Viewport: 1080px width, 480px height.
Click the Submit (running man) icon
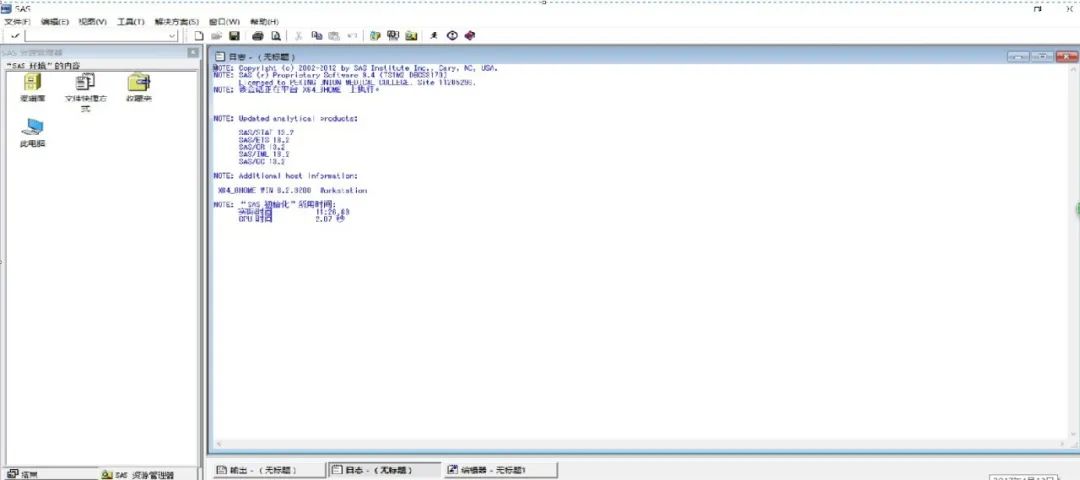click(434, 36)
